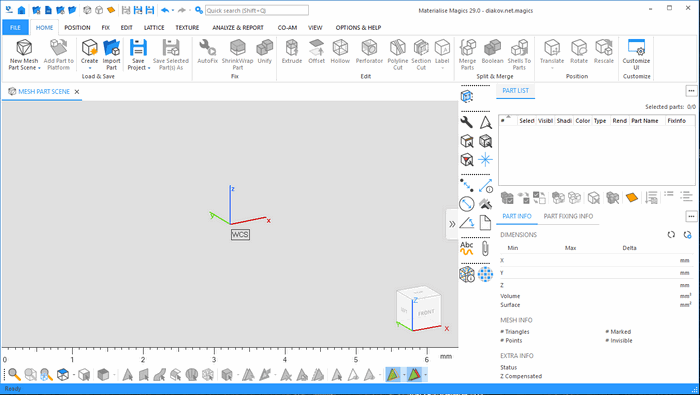Open the FILE menu button
700x395 pixels.
(15, 28)
